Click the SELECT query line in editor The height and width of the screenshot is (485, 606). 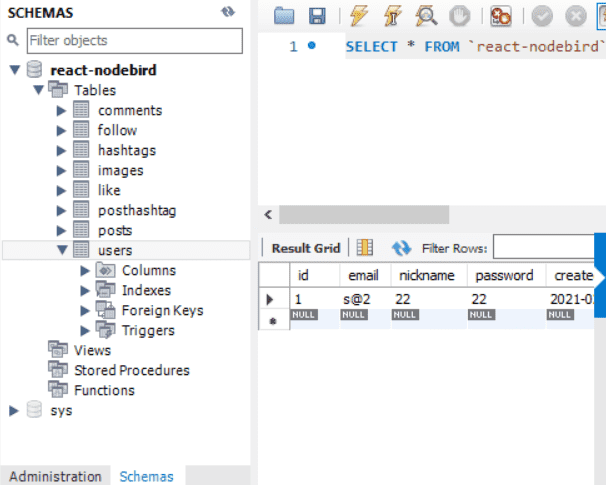tap(475, 46)
